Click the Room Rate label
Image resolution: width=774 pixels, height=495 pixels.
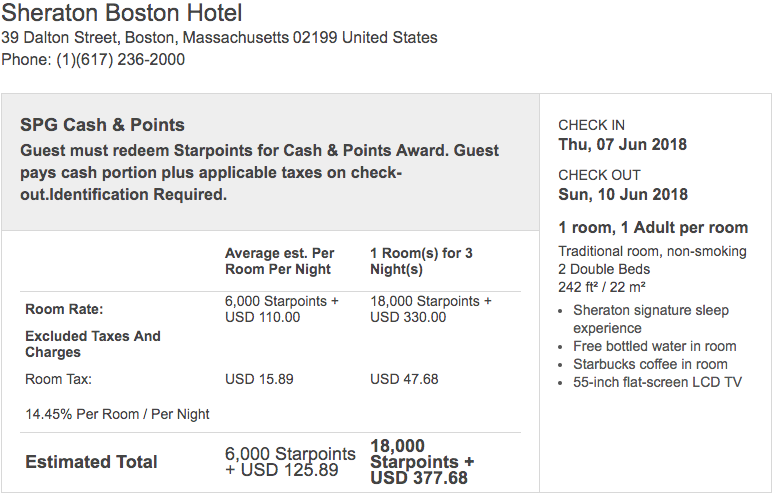[x=64, y=309]
